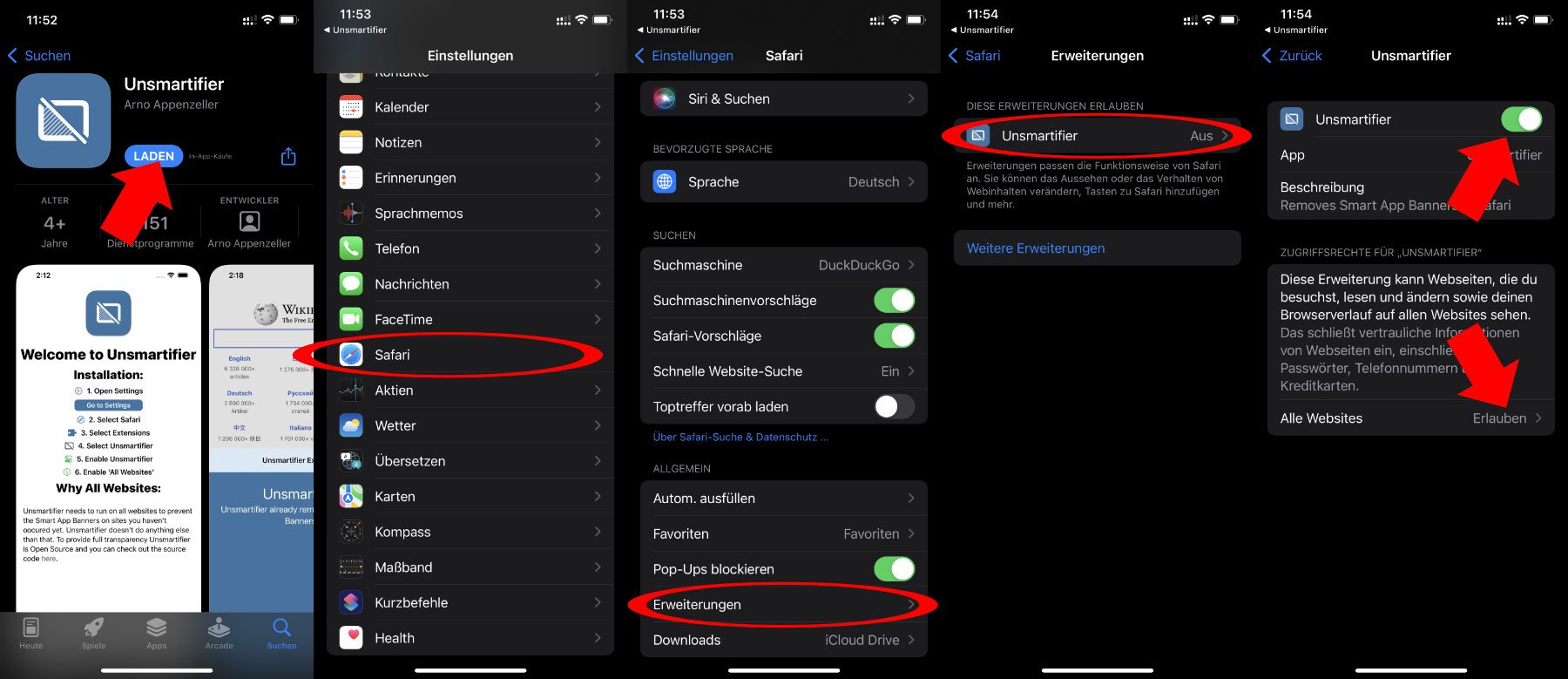Enable Toptreffer vorab laden switch

pyautogui.click(x=894, y=406)
